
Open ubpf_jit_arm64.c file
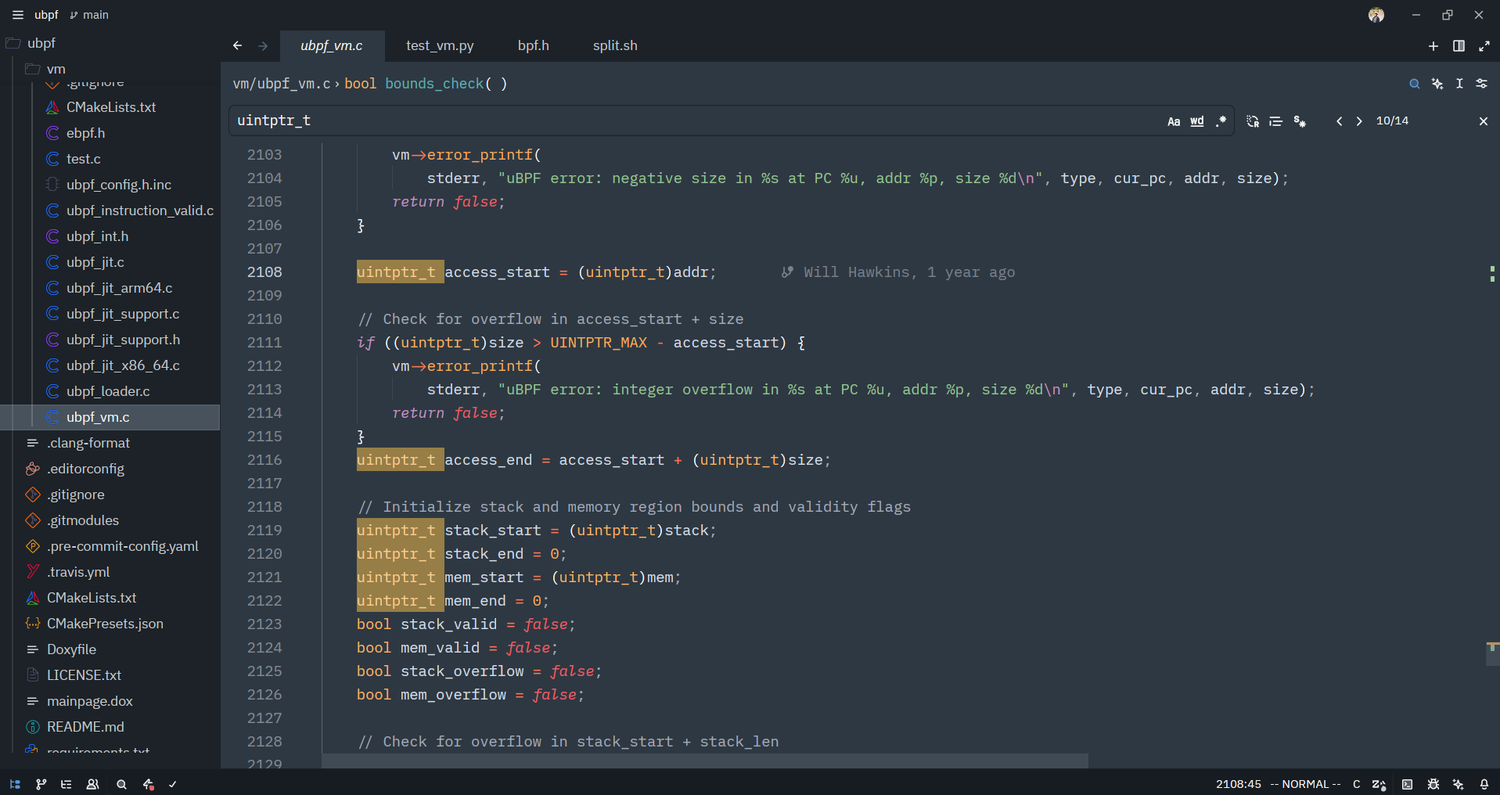[x=119, y=288]
